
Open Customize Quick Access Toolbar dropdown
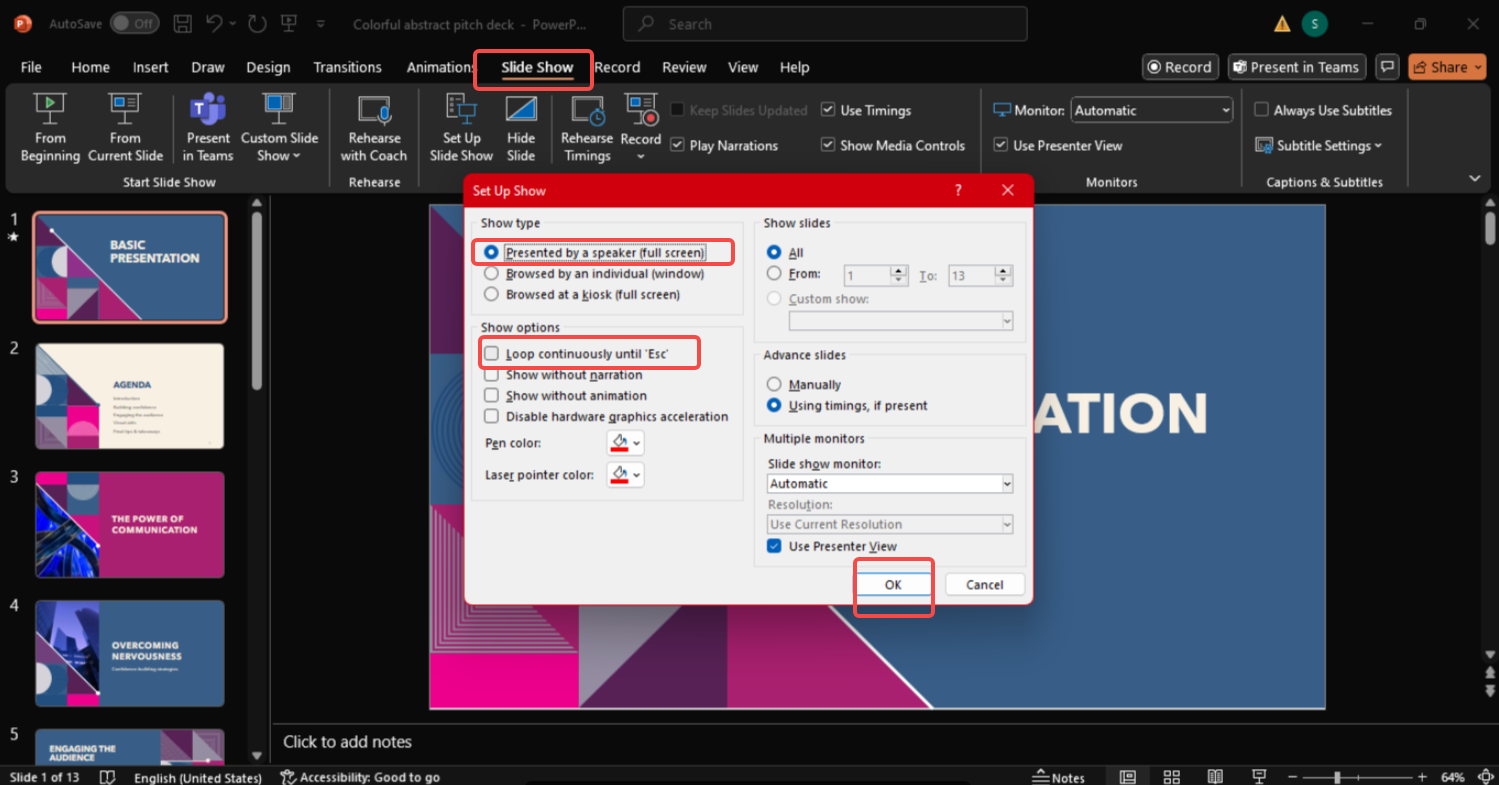320,23
